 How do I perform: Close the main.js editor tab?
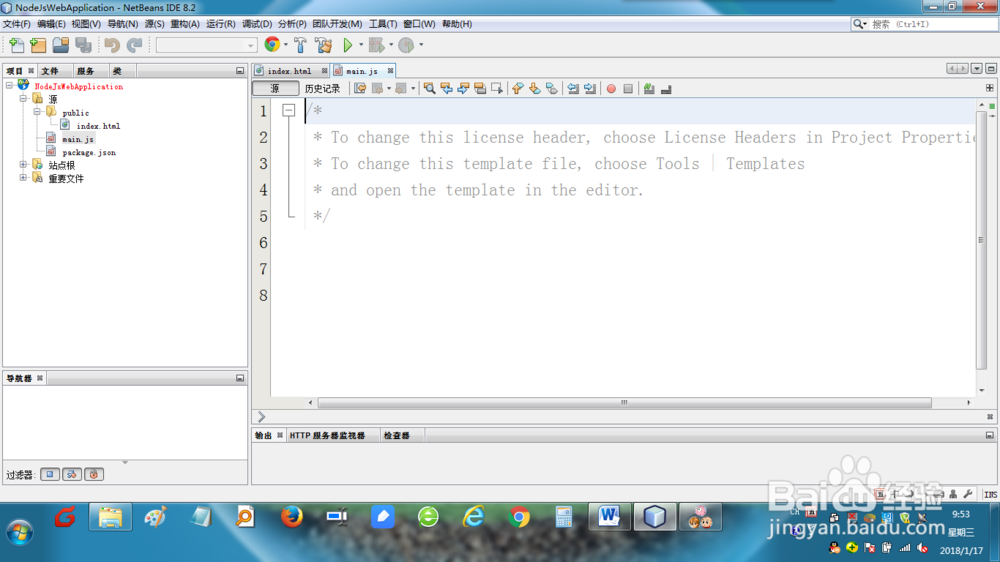[390, 71]
